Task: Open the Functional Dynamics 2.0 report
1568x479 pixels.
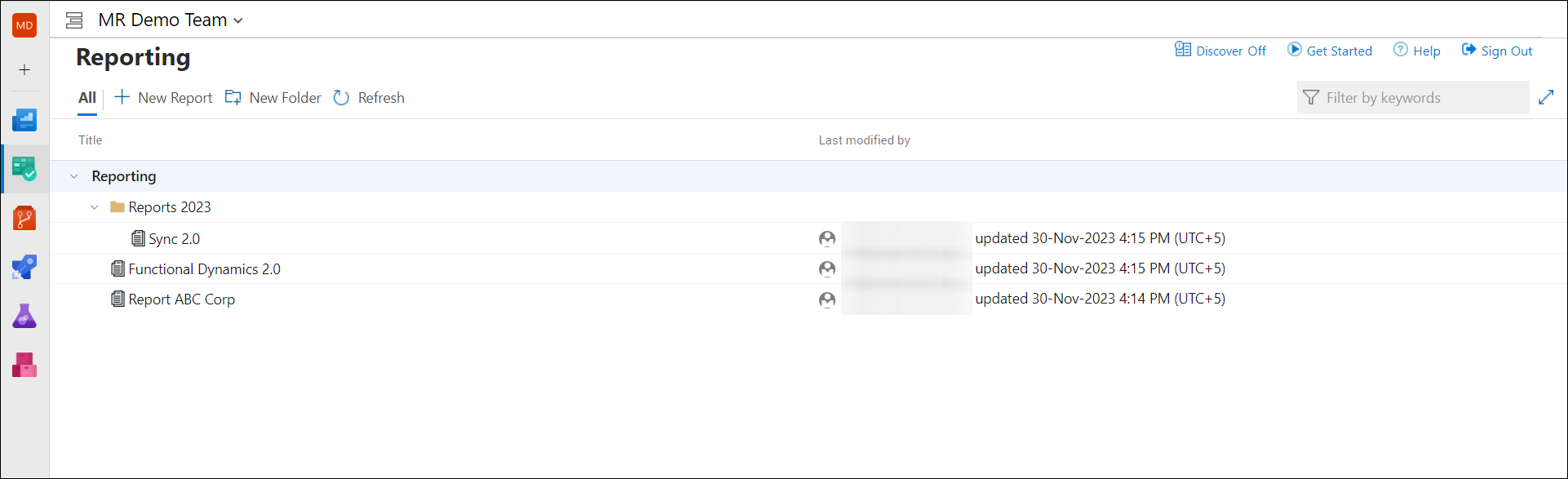Action: pyautogui.click(x=204, y=269)
